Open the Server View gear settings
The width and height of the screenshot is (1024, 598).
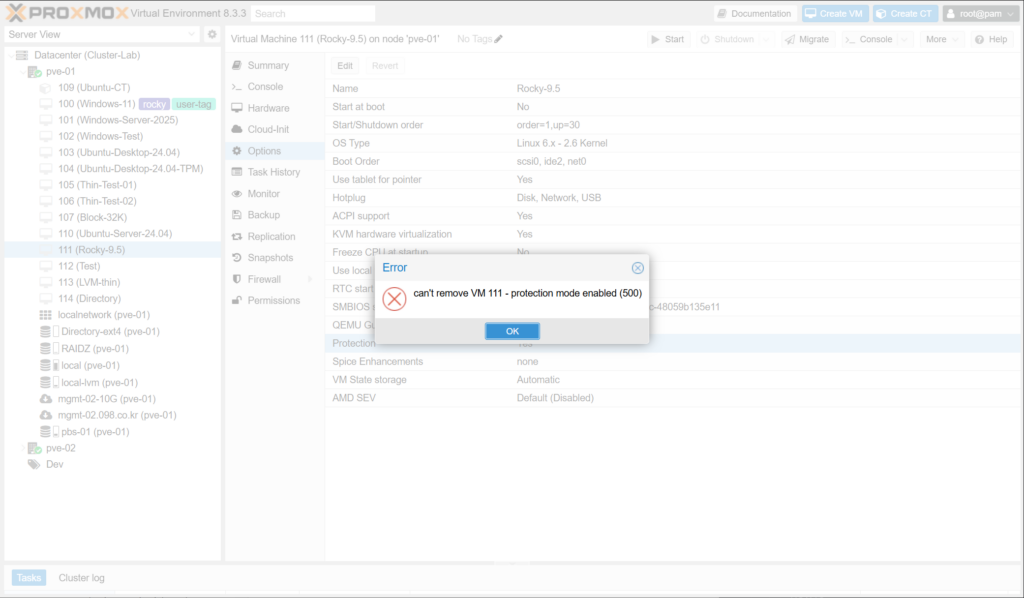[212, 34]
